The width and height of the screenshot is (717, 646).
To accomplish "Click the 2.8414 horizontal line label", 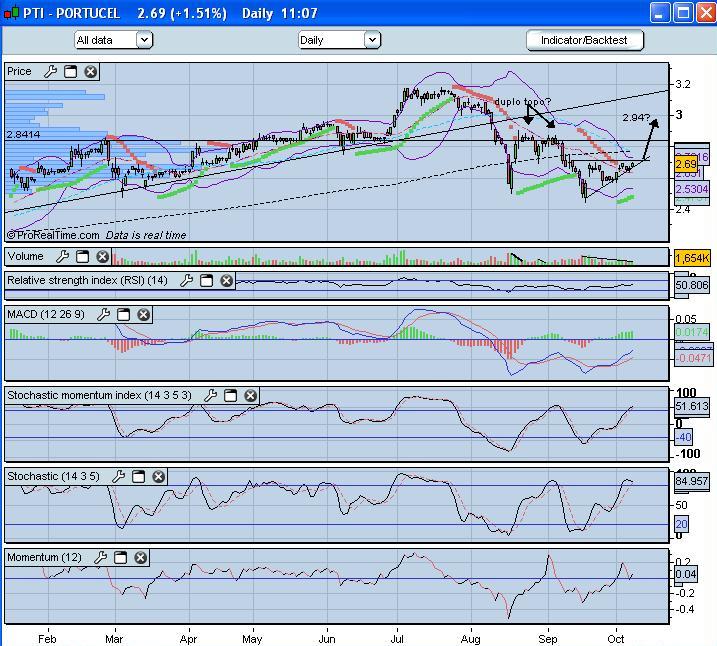I will (x=23, y=134).
